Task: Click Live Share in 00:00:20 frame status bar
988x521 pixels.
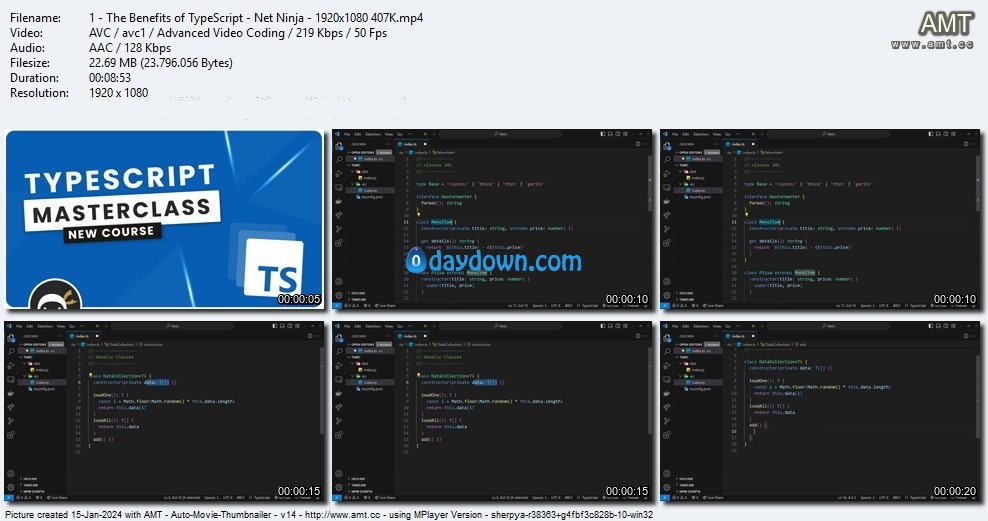Action: [713, 498]
